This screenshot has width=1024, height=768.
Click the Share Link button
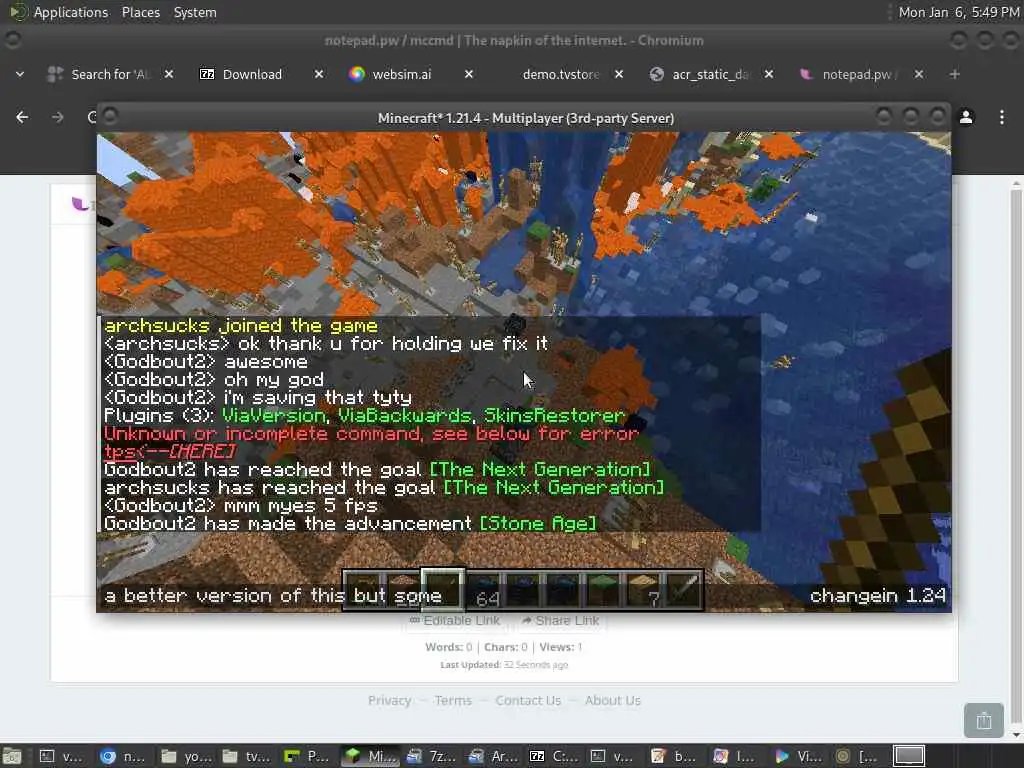[x=560, y=620]
